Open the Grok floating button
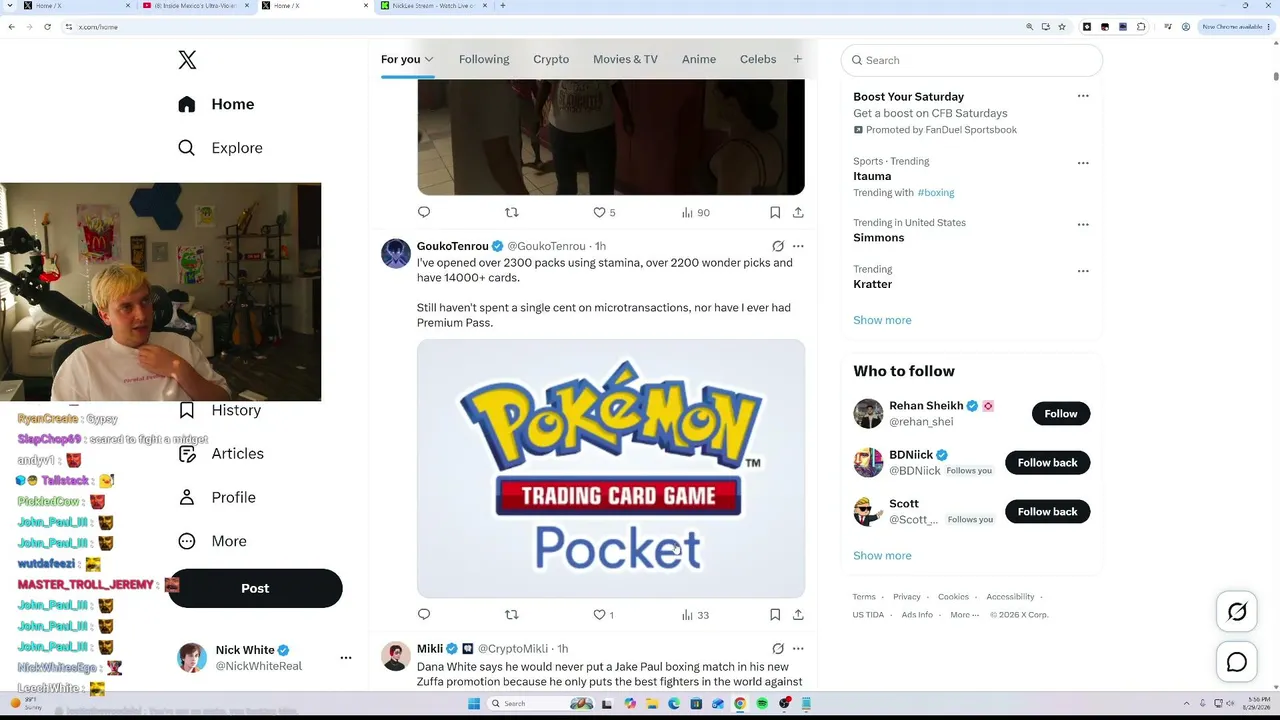 pyautogui.click(x=1237, y=612)
